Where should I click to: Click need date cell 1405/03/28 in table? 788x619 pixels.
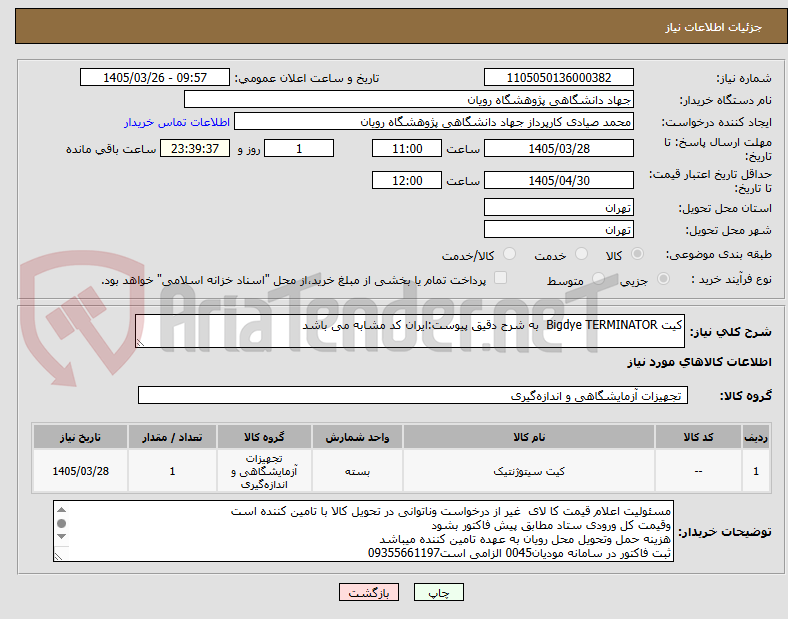(80, 471)
